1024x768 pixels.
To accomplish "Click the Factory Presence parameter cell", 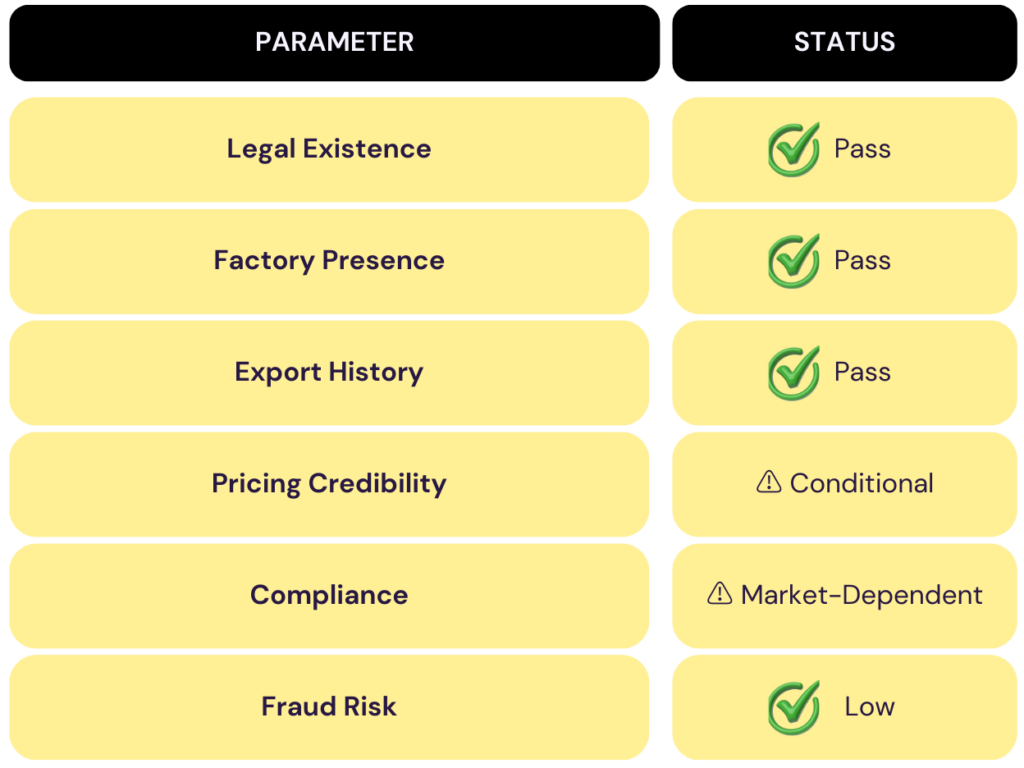I will click(x=329, y=261).
